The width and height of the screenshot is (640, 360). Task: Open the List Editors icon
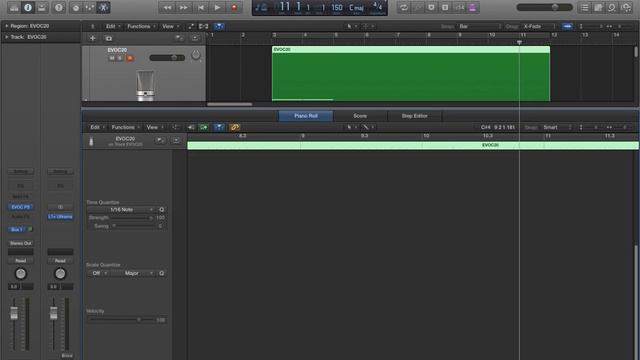(x=584, y=7)
